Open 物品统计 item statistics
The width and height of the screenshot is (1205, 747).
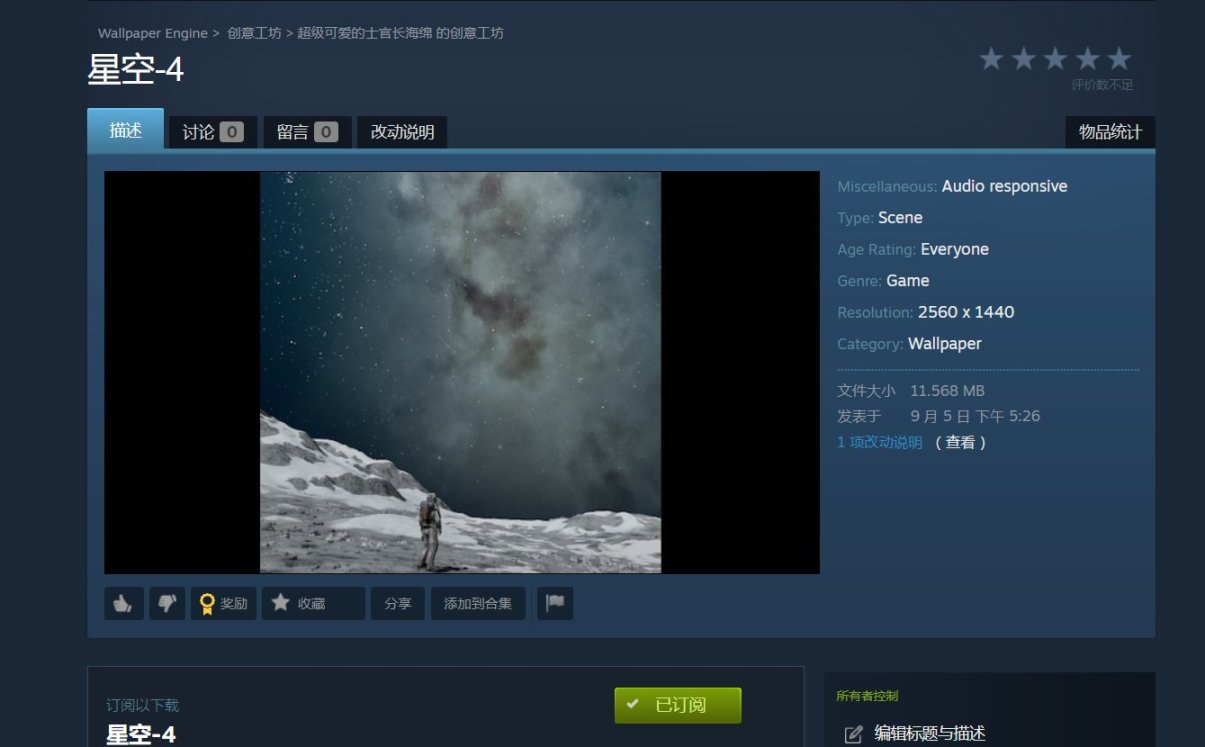[x=1110, y=132]
